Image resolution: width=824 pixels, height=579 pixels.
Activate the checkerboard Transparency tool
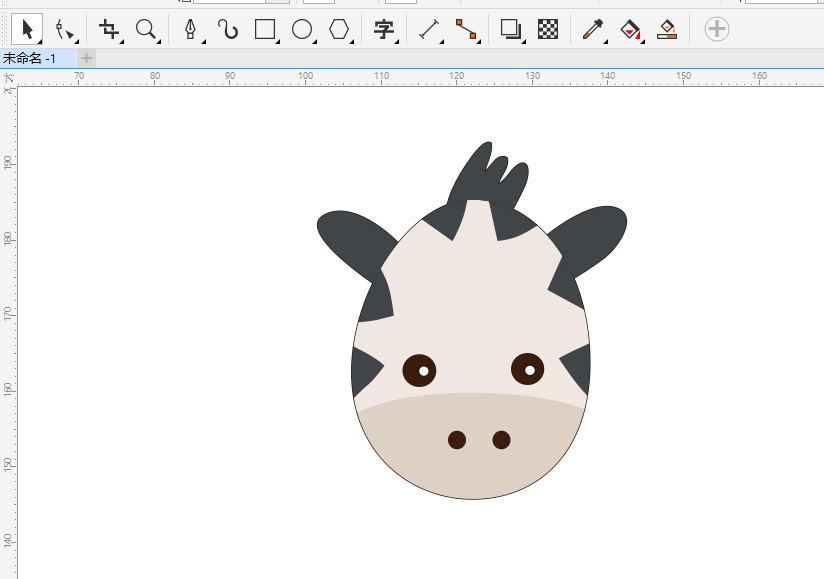pyautogui.click(x=548, y=29)
